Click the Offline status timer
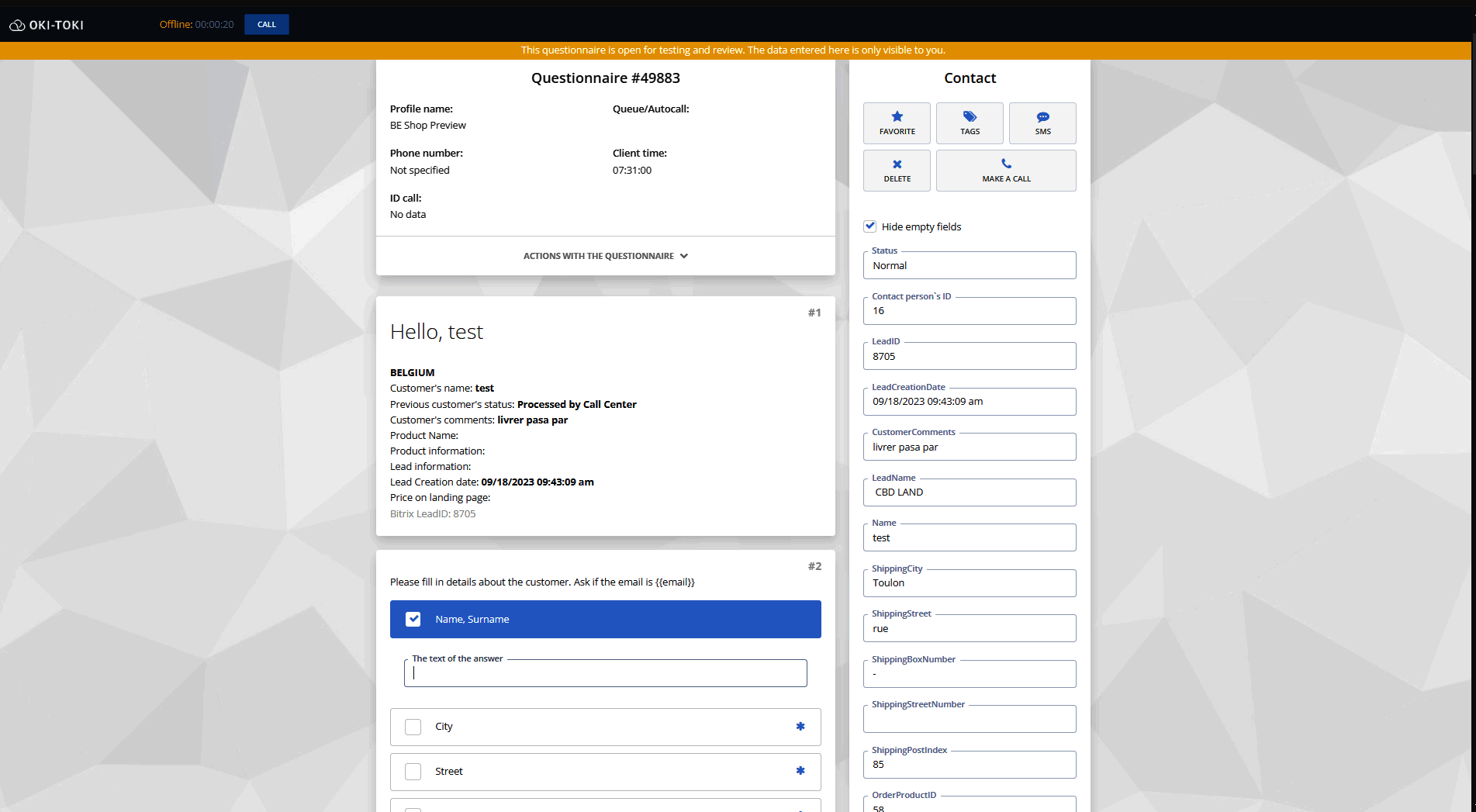The width and height of the screenshot is (1476, 812). 197,25
